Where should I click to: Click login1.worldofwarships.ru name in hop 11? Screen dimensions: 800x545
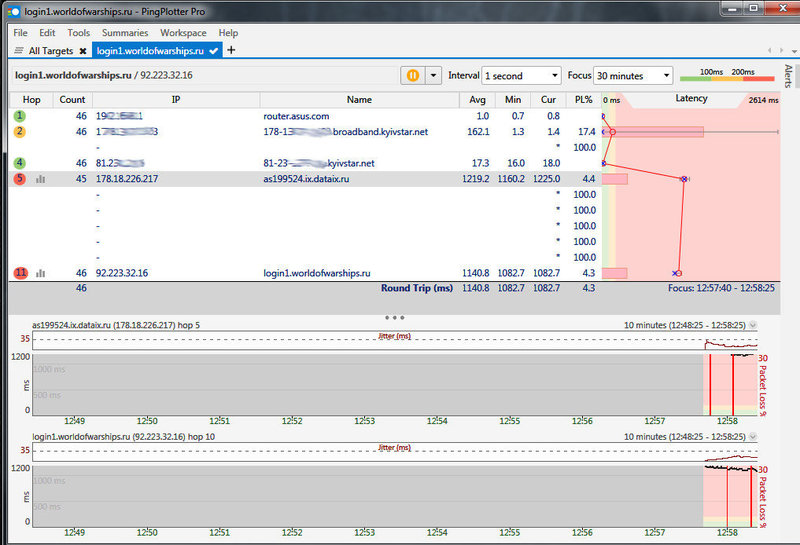coord(317,273)
